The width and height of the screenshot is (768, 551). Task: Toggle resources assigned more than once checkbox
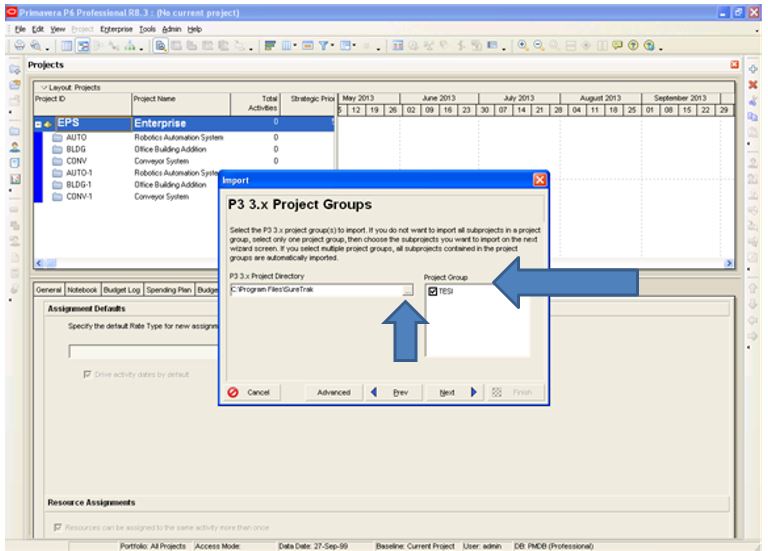pyautogui.click(x=56, y=527)
